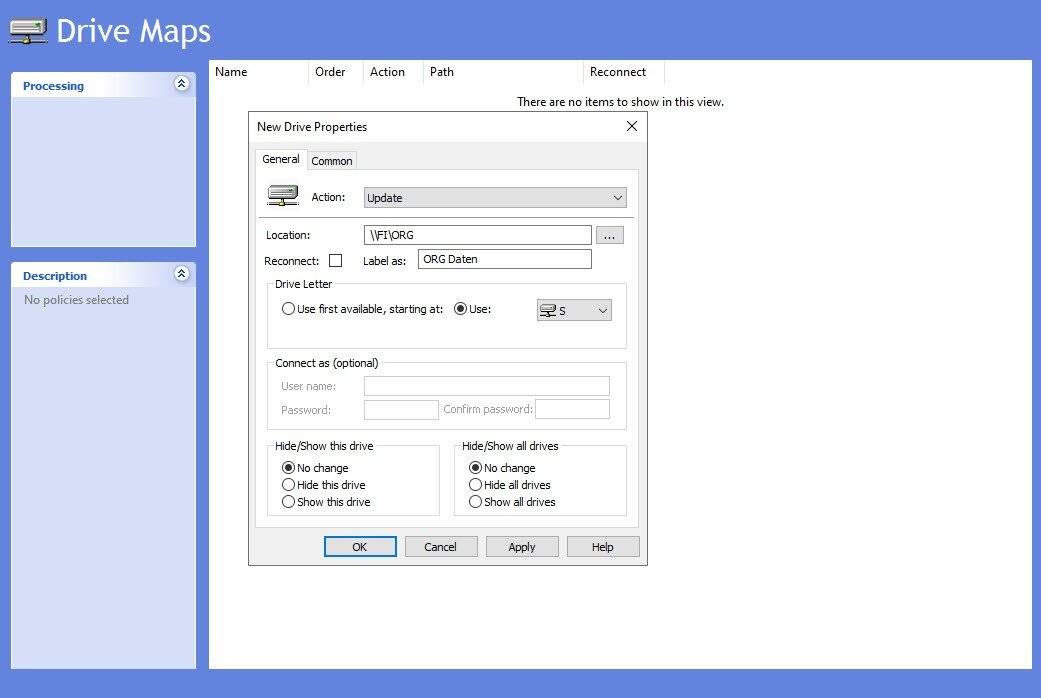The width and height of the screenshot is (1041, 698).
Task: Sort list by the Path column header
Action: 442,72
